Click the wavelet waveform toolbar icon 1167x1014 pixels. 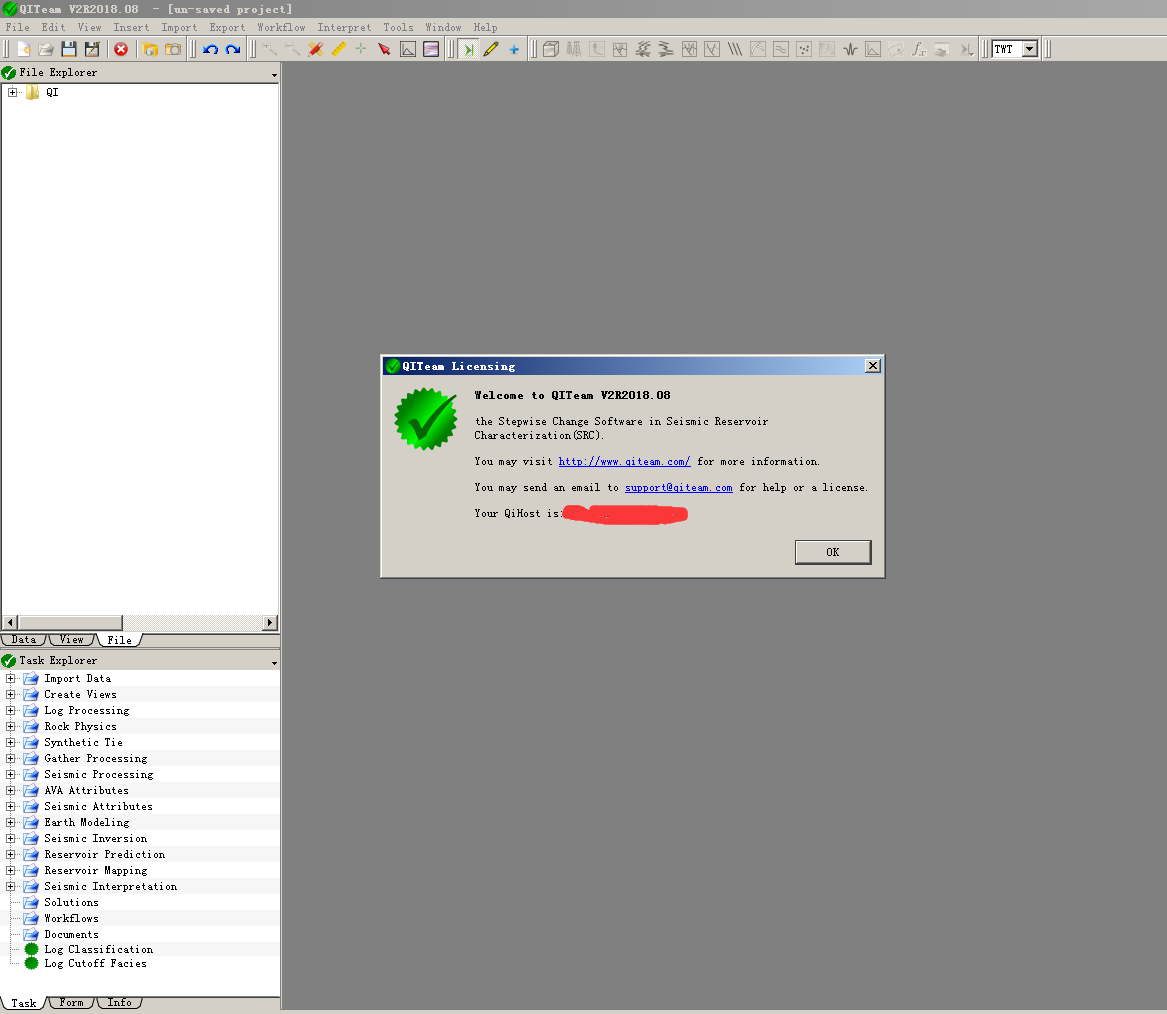850,49
